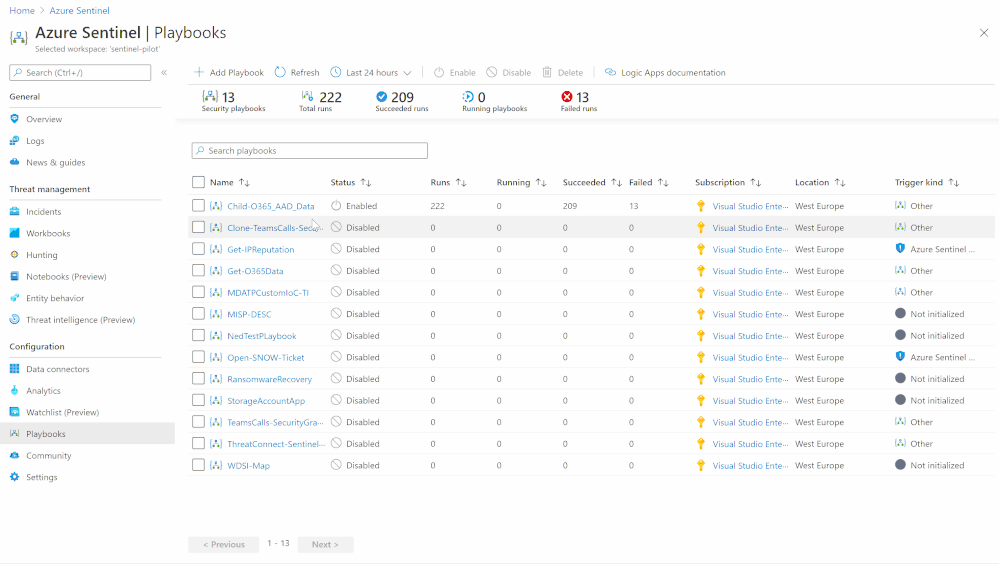Click the Data connectors grid icon
This screenshot has width=999, height=564.
click(x=15, y=368)
